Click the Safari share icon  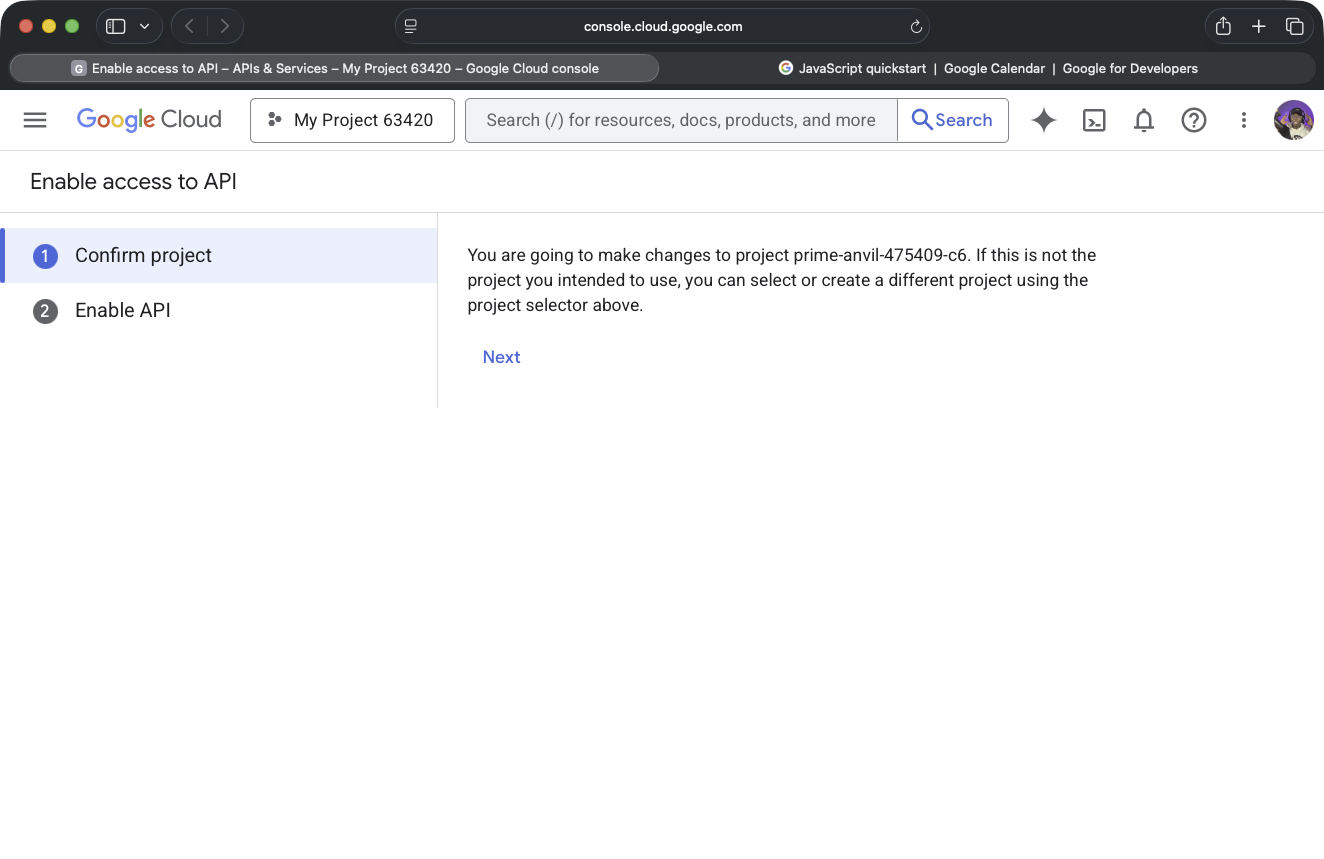(x=1223, y=27)
